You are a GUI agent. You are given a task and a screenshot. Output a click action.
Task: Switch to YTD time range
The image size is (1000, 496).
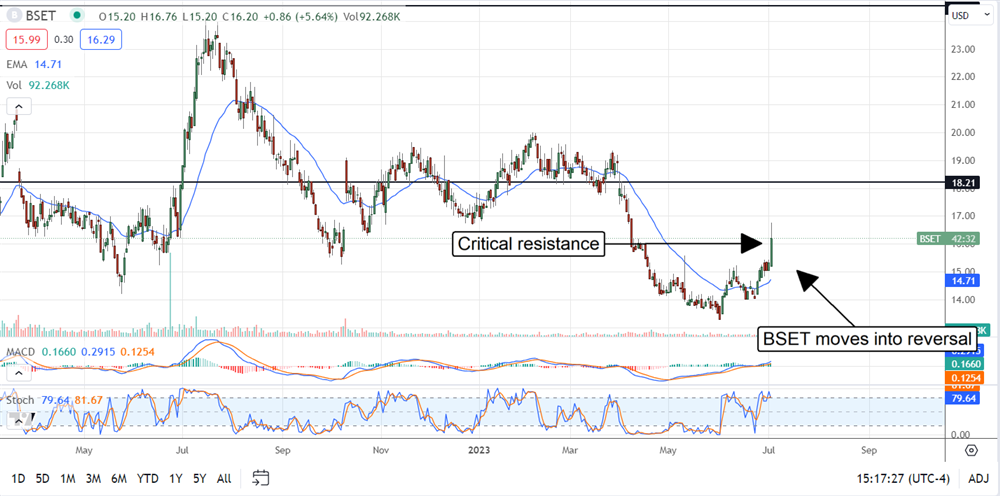[x=147, y=477]
